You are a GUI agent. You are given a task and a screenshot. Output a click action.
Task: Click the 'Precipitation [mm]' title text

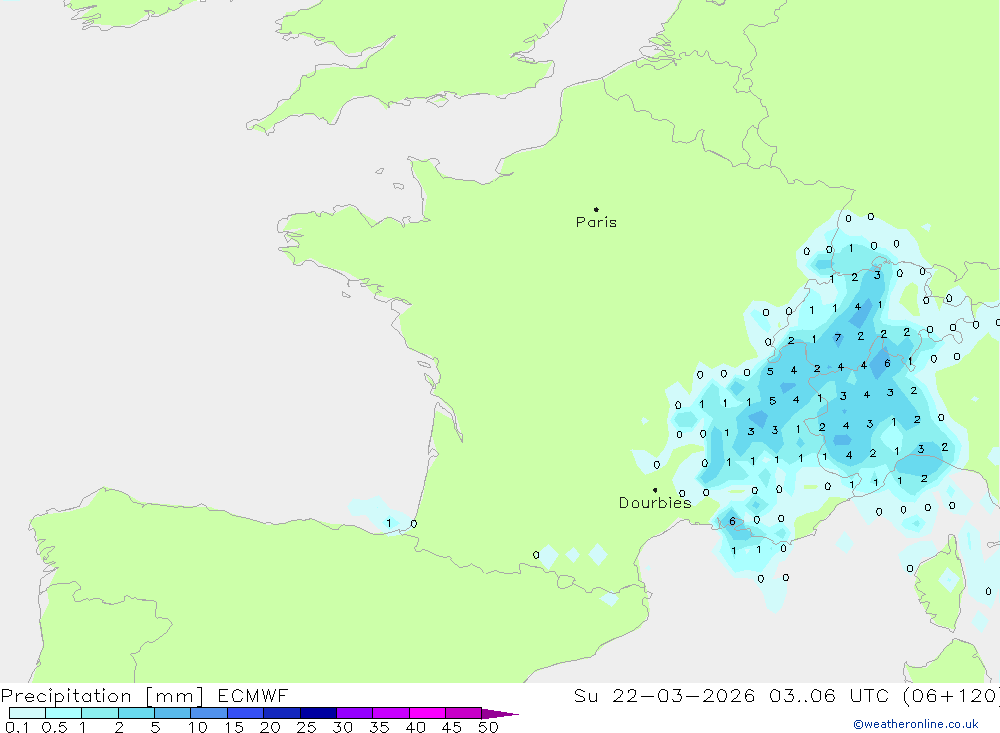(102, 696)
